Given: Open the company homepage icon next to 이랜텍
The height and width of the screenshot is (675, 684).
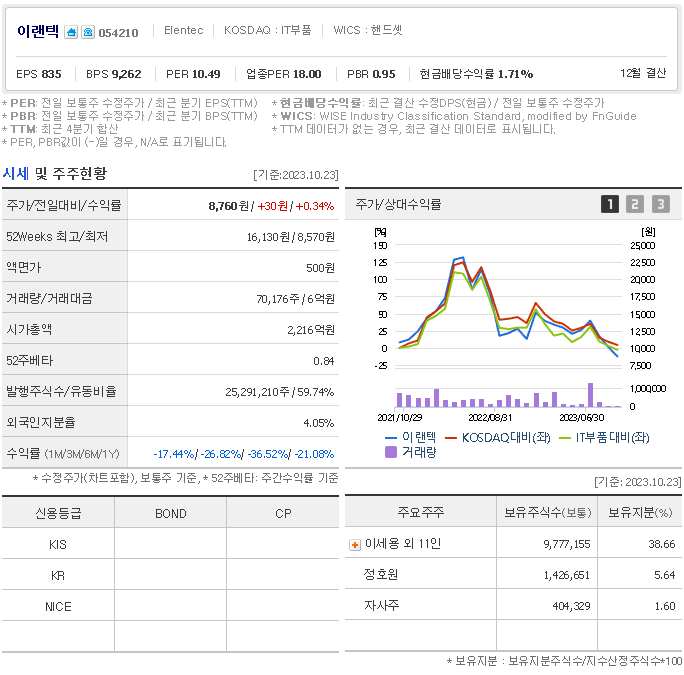Looking at the screenshot, I should tap(71, 32).
